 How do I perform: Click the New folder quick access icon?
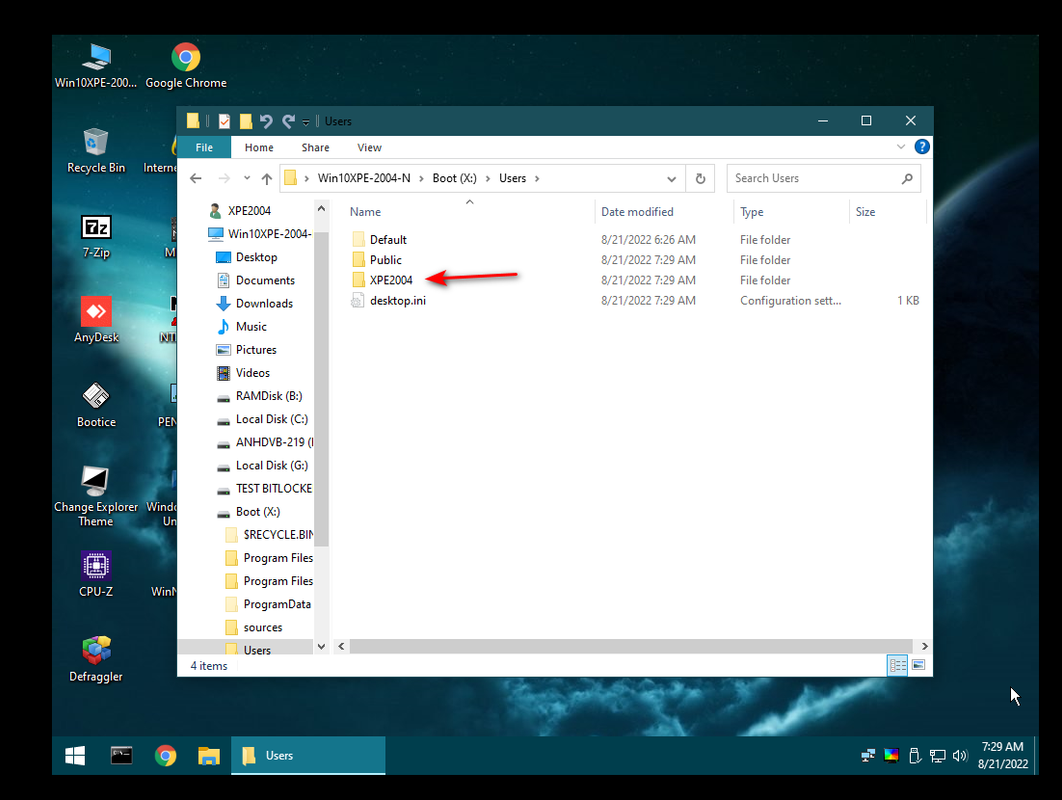click(x=245, y=121)
